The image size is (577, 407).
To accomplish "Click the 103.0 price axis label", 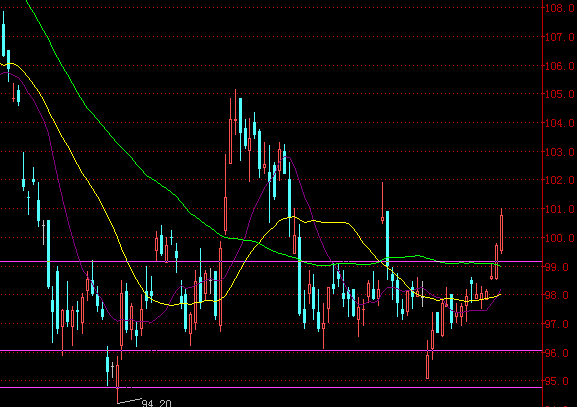I will tap(560, 152).
